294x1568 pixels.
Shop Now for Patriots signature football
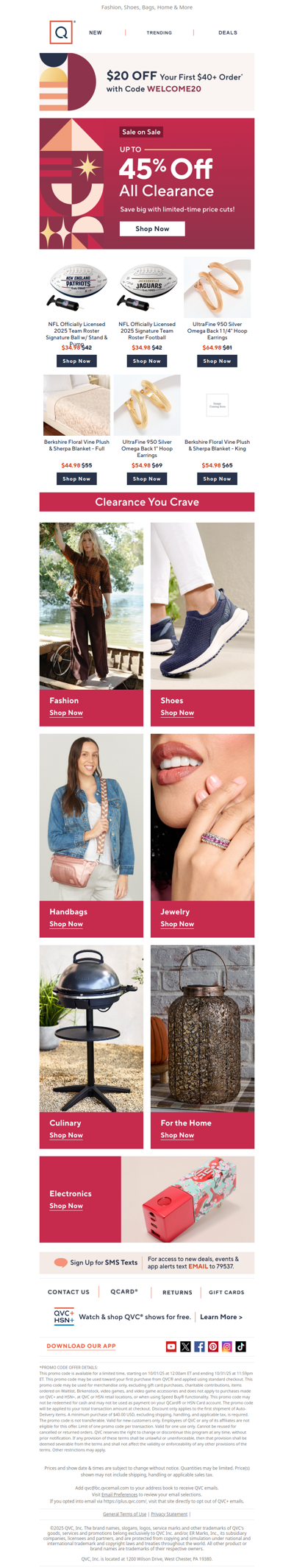coord(76,361)
